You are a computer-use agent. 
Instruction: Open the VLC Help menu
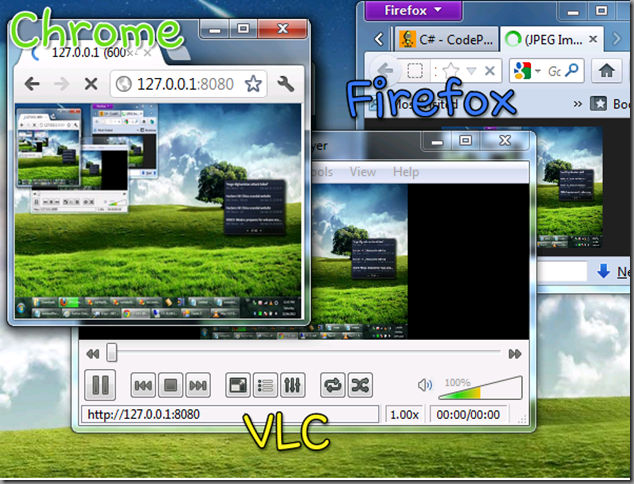[x=406, y=172]
